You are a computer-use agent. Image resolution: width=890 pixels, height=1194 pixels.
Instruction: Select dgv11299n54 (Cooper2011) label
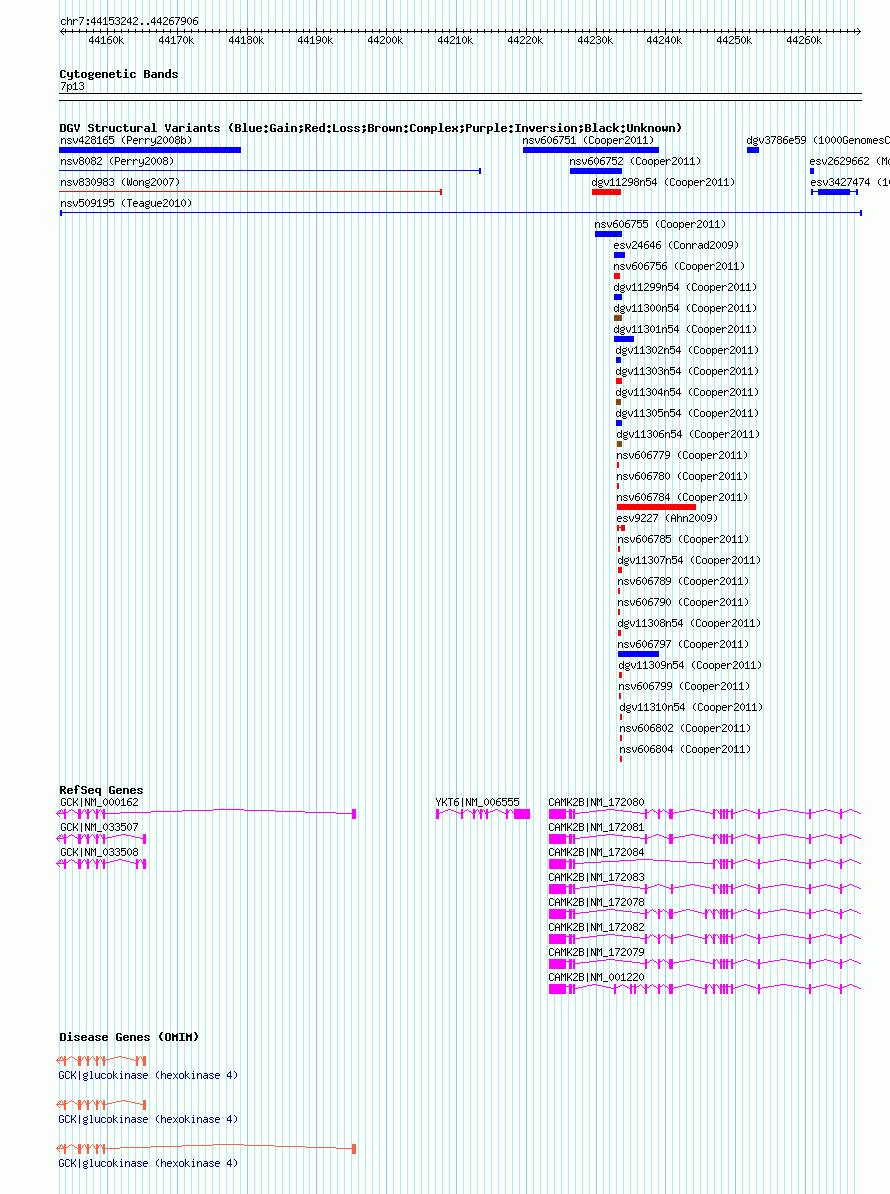tap(685, 288)
